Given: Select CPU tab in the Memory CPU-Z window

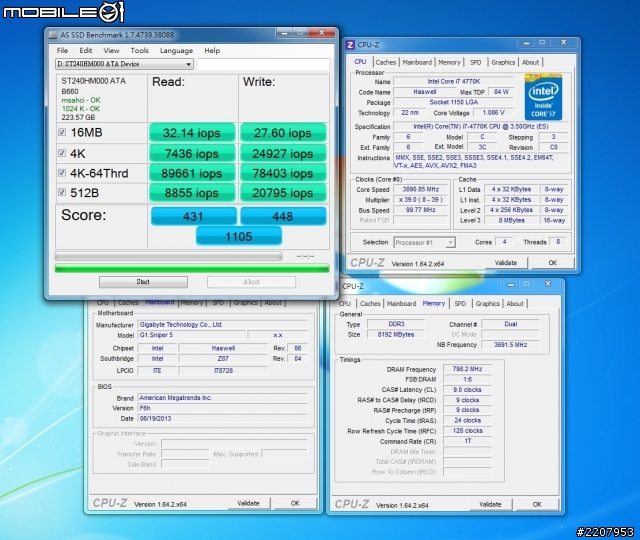Looking at the screenshot, I should pos(345,304).
